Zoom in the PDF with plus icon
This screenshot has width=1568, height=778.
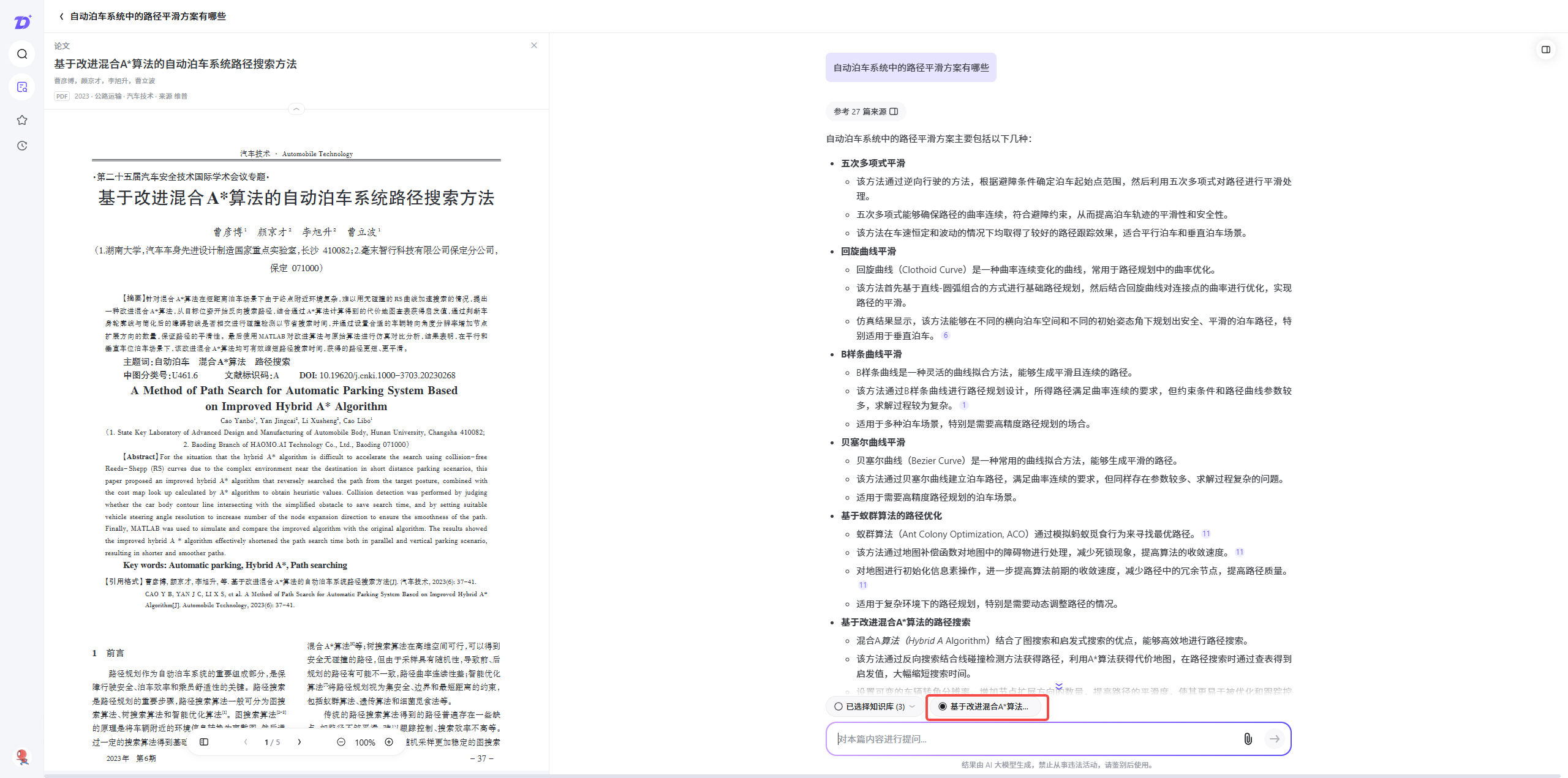(389, 742)
